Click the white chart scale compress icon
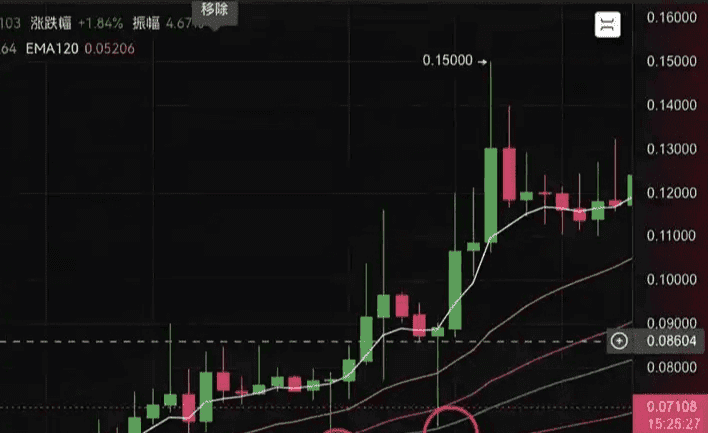Viewport: 708px width, 433px height. (607, 24)
